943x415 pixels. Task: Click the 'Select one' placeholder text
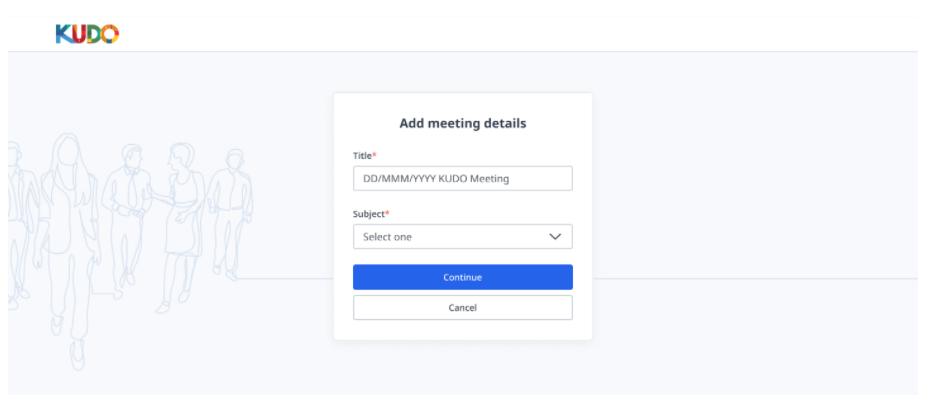tap(387, 237)
